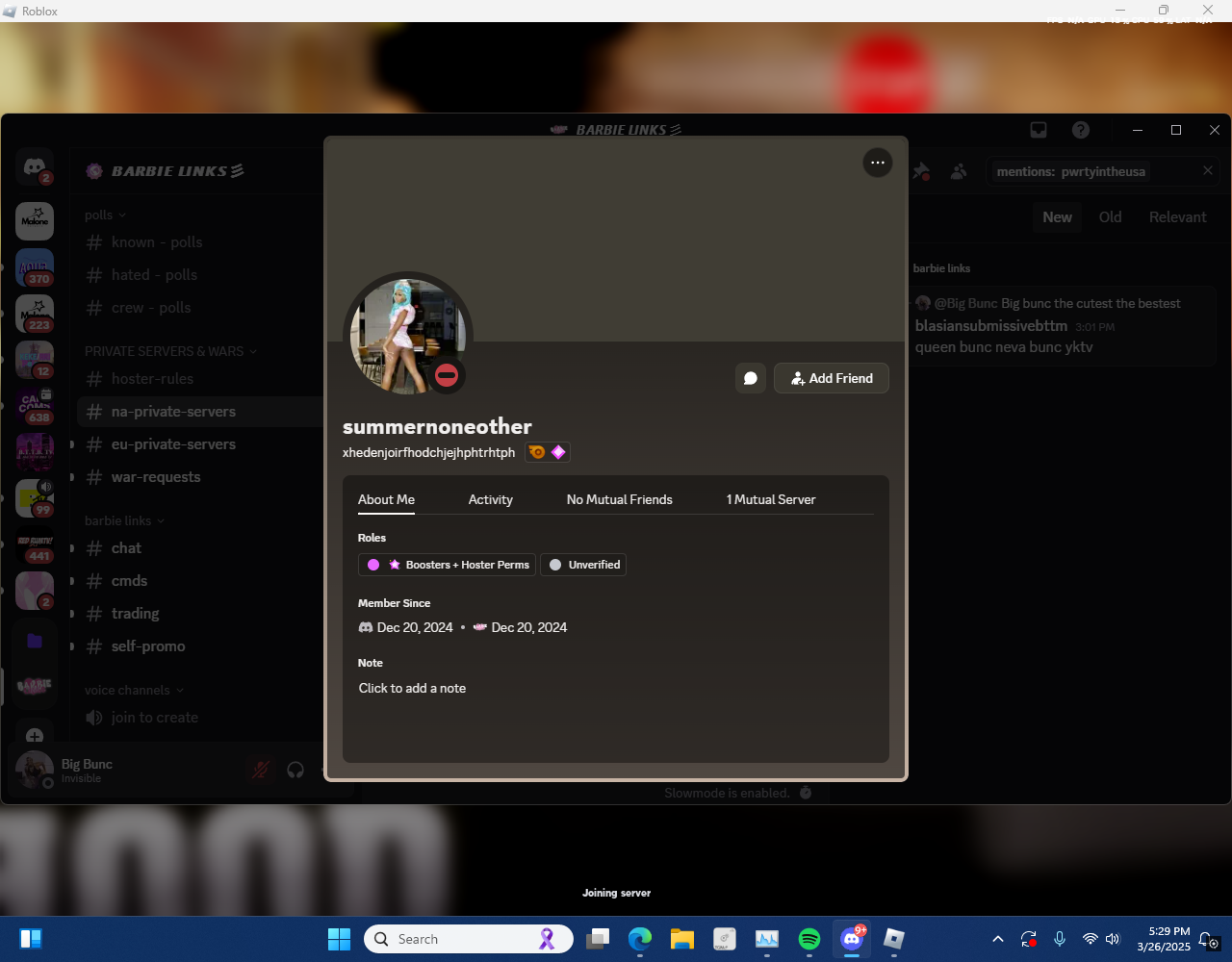The height and width of the screenshot is (962, 1232).
Task: Switch to the server icon with 370 badge
Action: click(35, 267)
